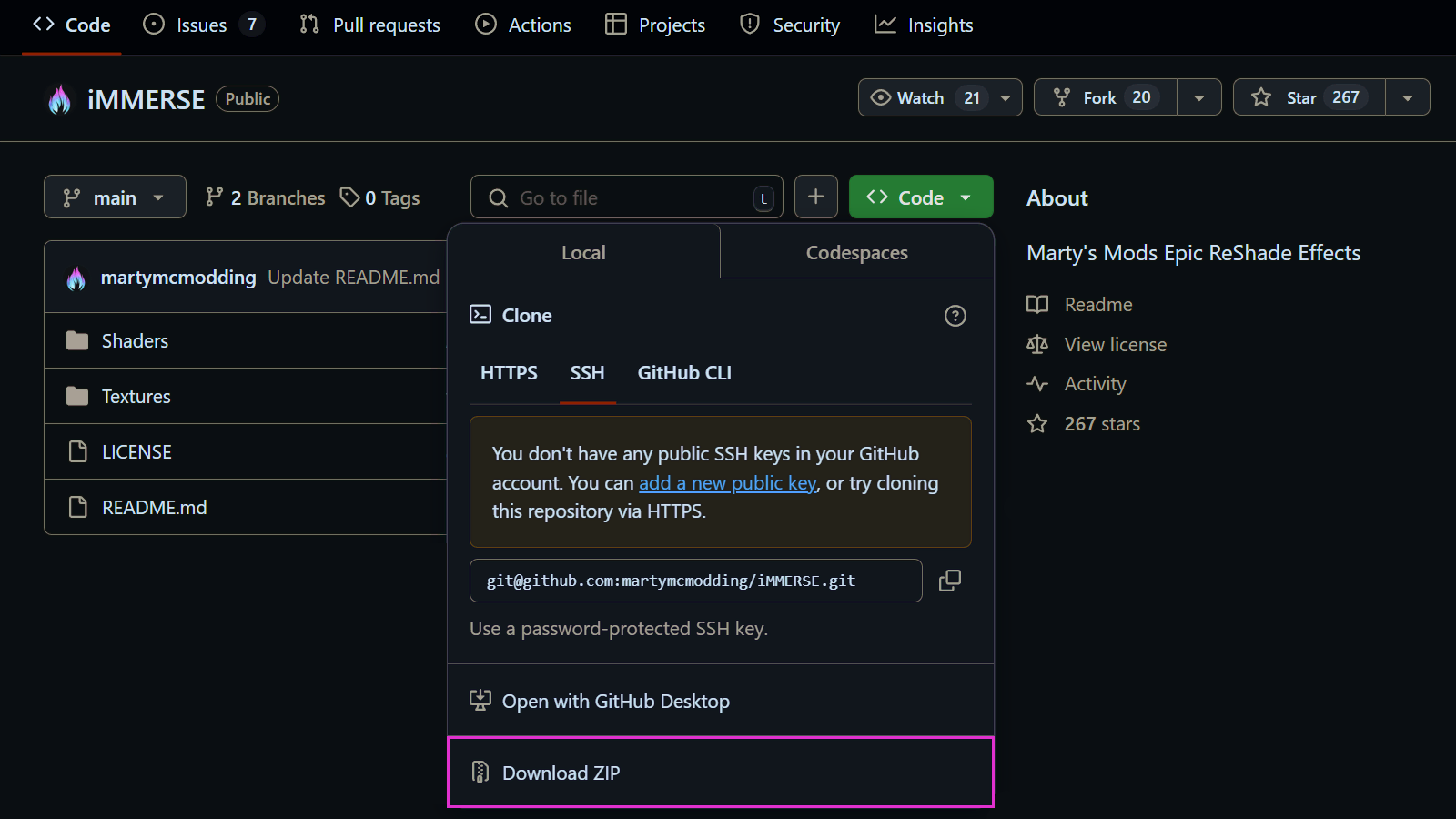
Task: Select the SSH clone option
Action: (587, 372)
